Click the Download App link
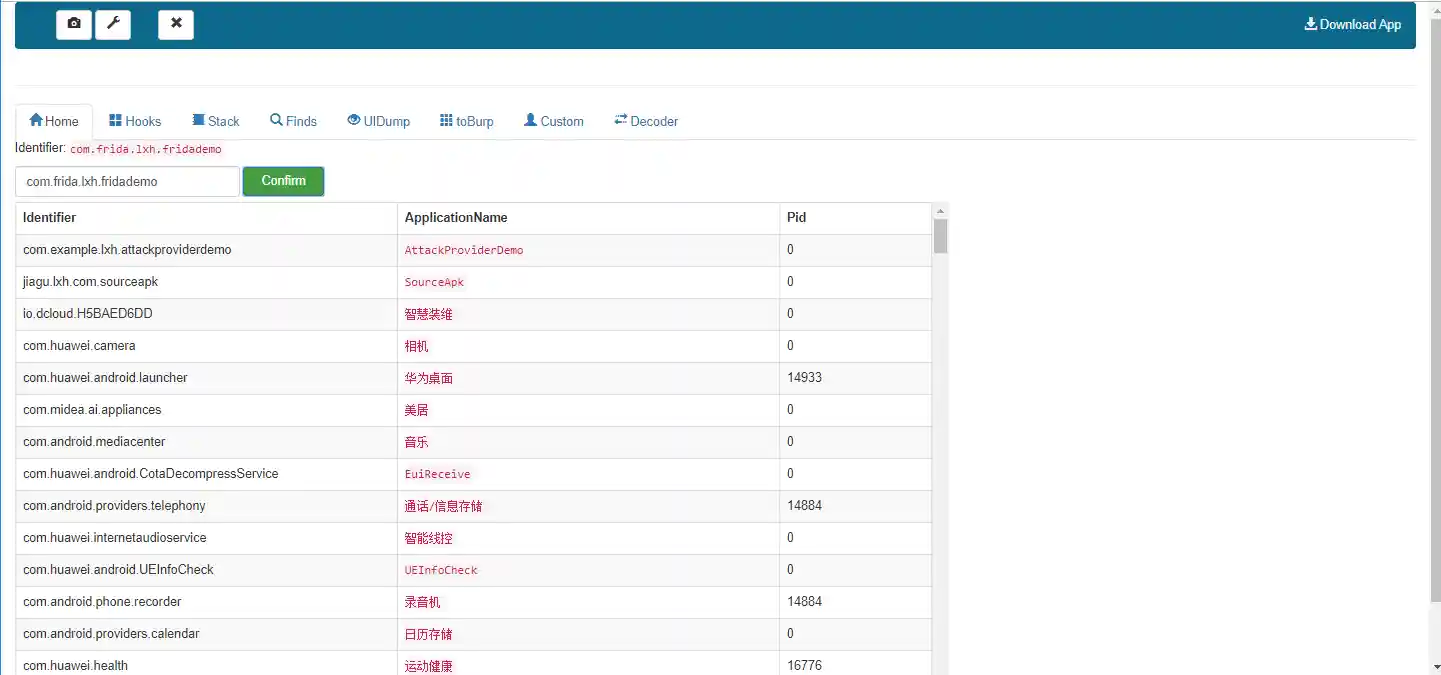This screenshot has width=1441, height=675. [1353, 24]
